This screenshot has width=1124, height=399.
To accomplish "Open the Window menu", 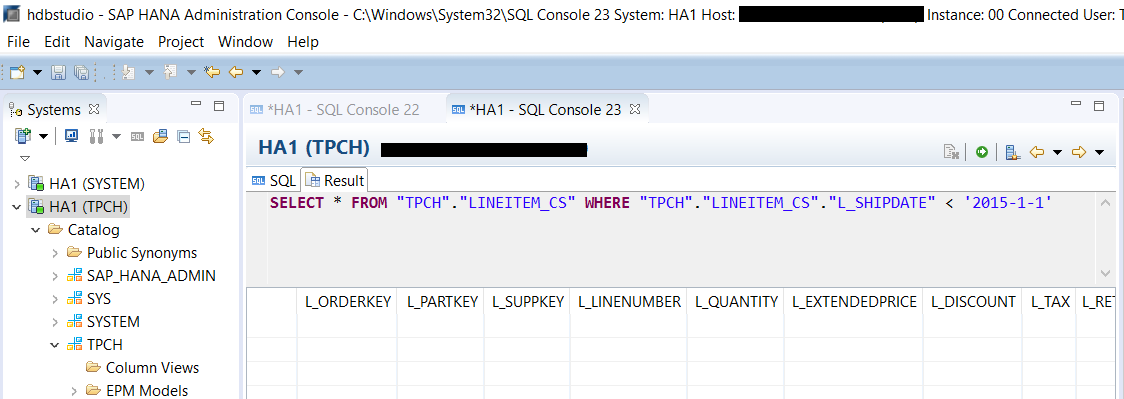I will tap(246, 42).
